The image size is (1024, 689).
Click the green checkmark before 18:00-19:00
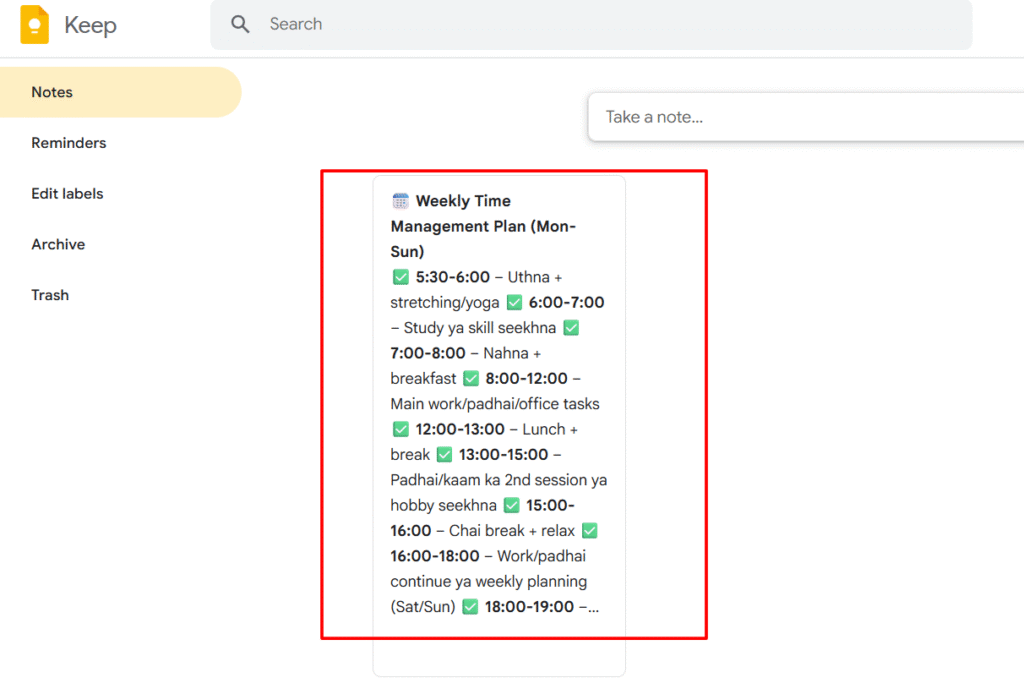coord(470,607)
